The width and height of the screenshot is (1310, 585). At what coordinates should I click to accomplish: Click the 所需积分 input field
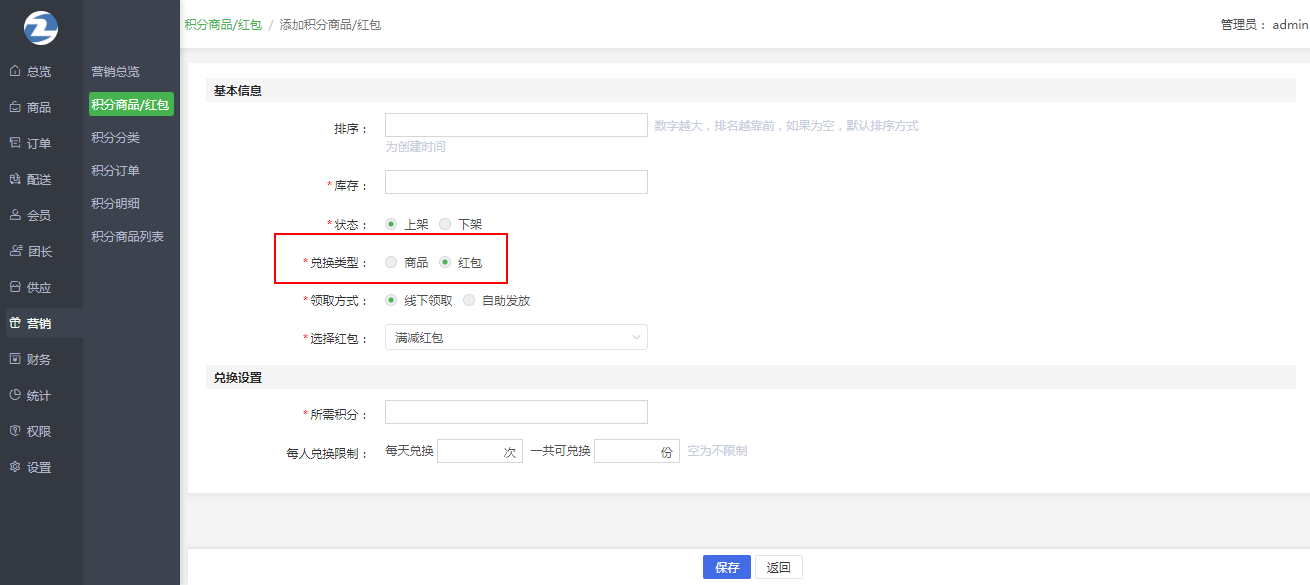pyautogui.click(x=516, y=412)
